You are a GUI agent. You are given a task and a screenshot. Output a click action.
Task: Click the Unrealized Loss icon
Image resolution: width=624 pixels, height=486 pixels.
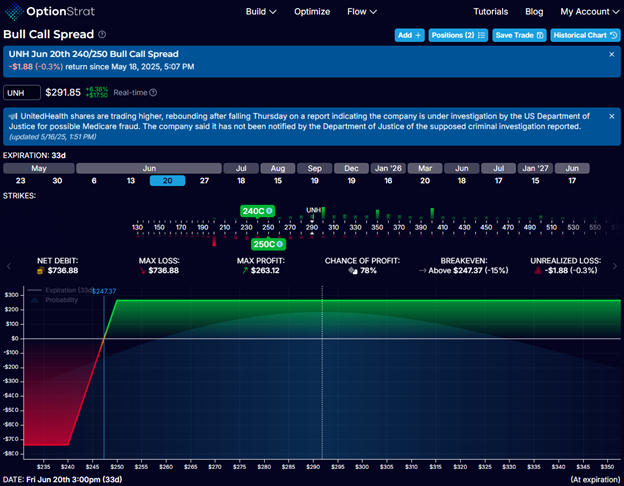point(538,271)
